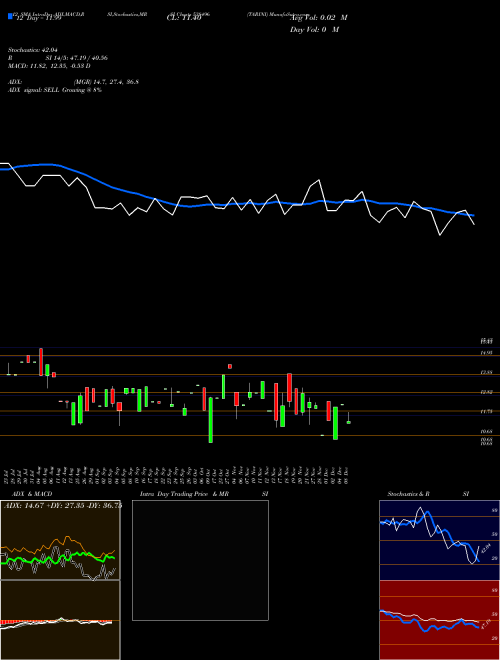
Task: Click the 'Day Vol: 0 M' readout
Action: tap(314, 29)
